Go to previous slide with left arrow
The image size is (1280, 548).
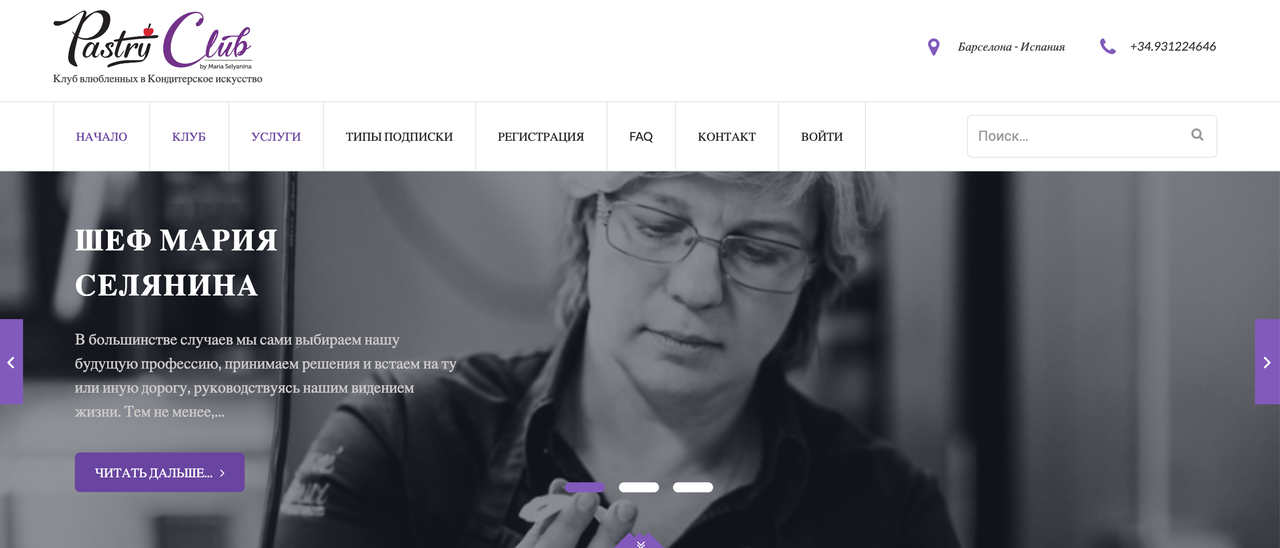(11, 362)
